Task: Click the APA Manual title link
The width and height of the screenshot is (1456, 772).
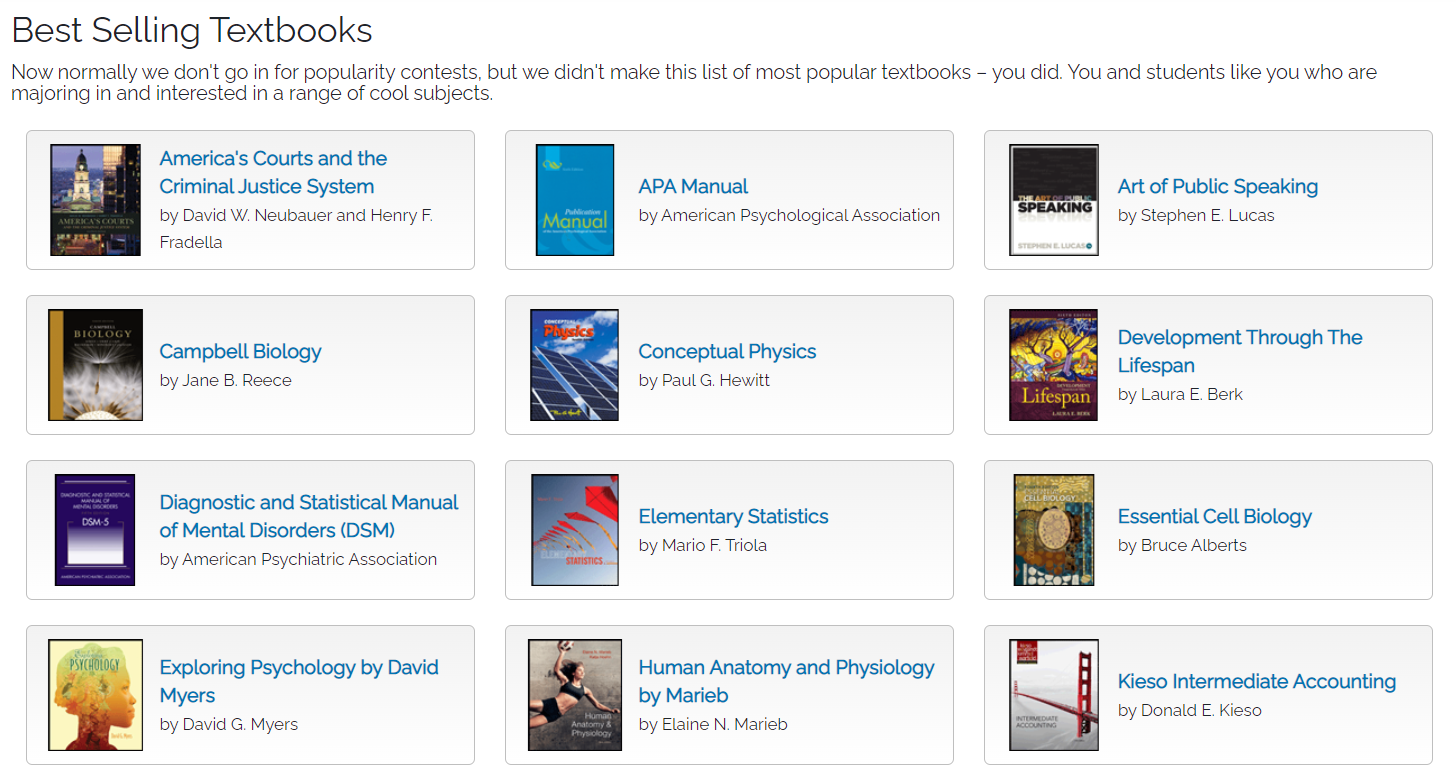Action: (x=693, y=186)
